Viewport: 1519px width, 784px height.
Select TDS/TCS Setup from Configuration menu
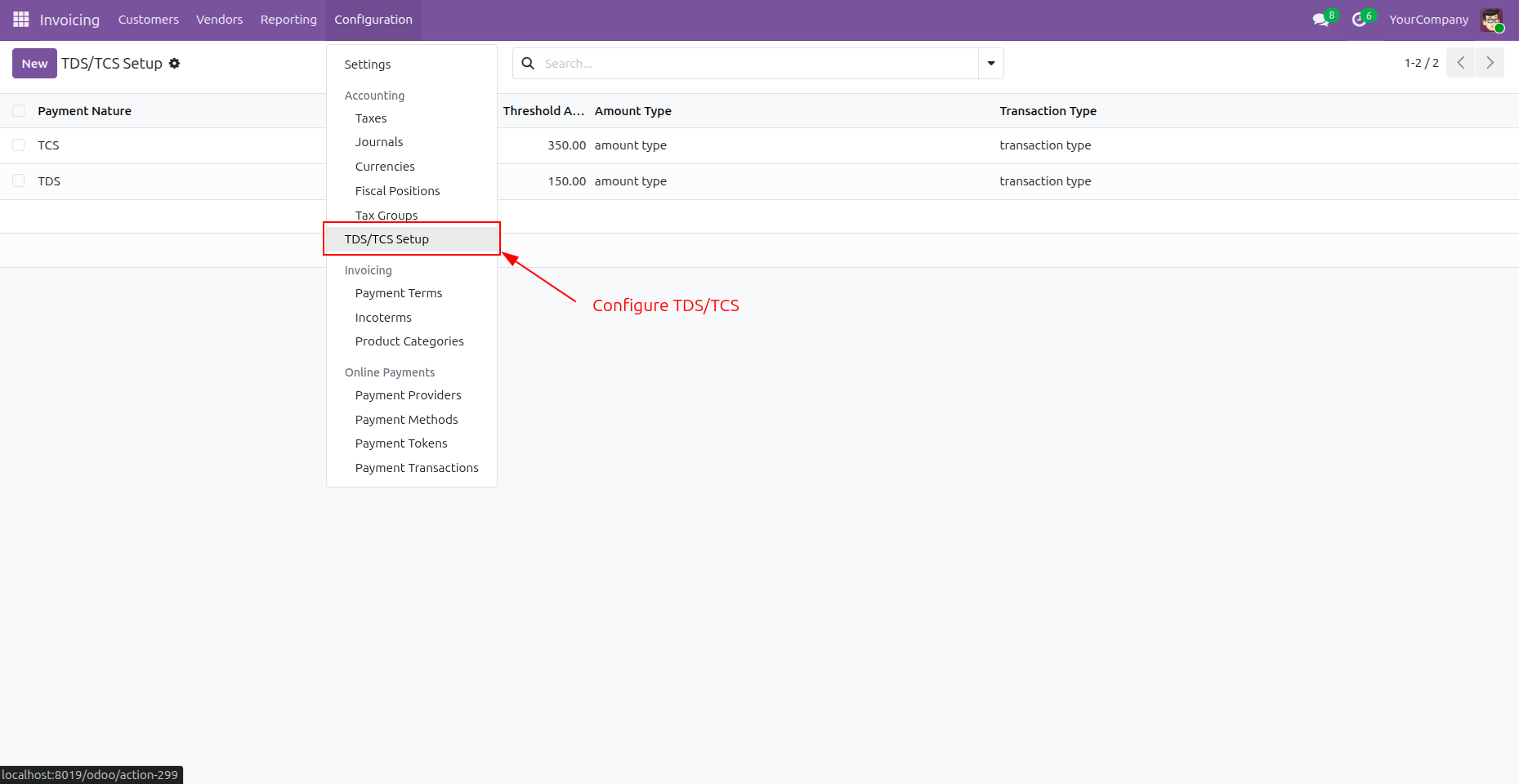pyautogui.click(x=386, y=239)
